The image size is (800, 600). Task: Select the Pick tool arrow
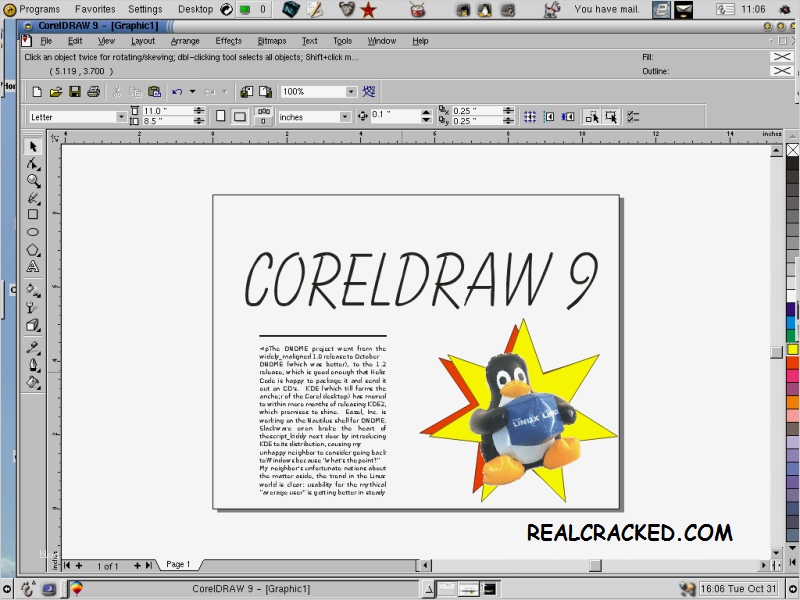click(33, 147)
